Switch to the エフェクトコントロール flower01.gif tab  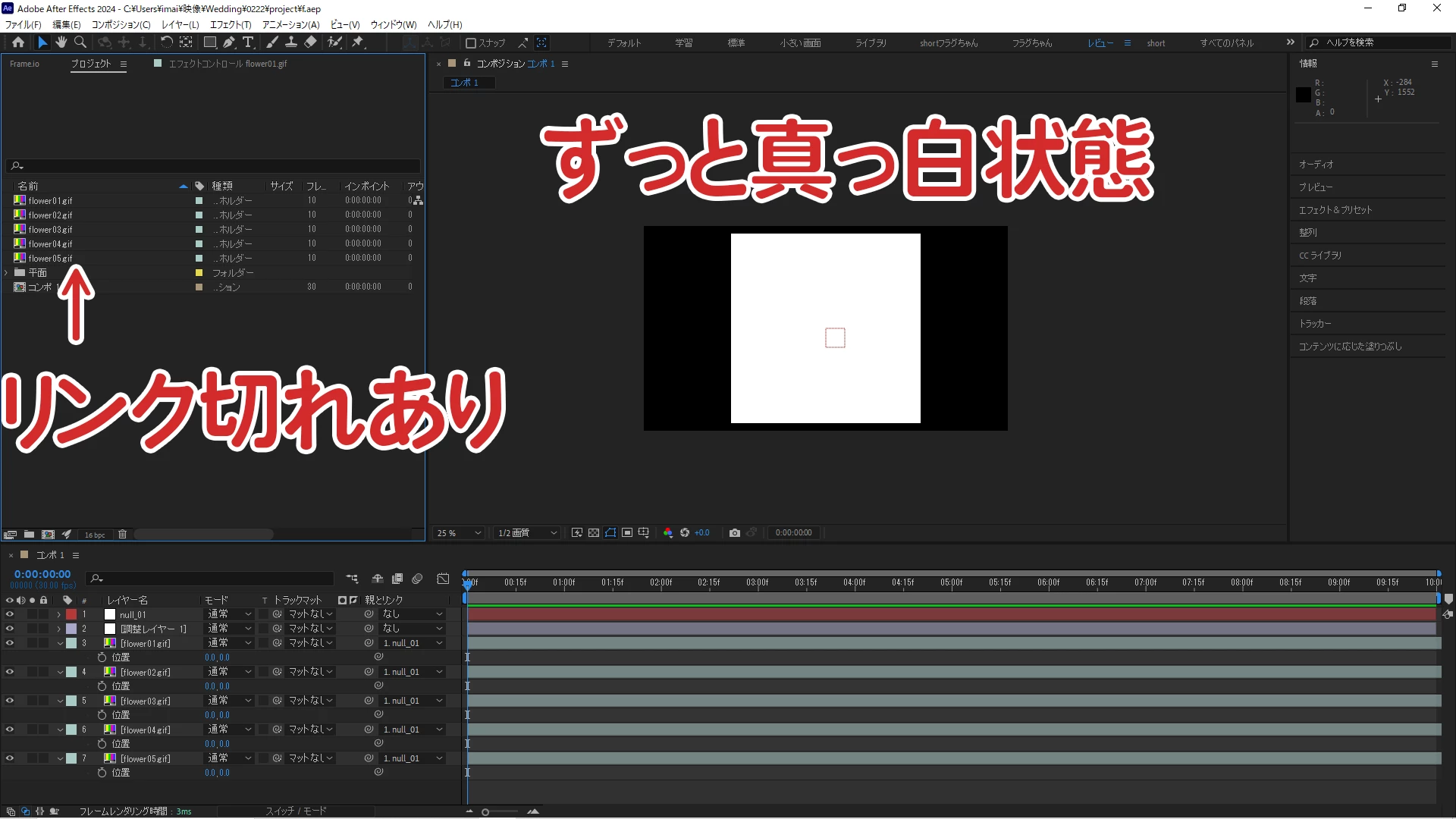[x=227, y=64]
